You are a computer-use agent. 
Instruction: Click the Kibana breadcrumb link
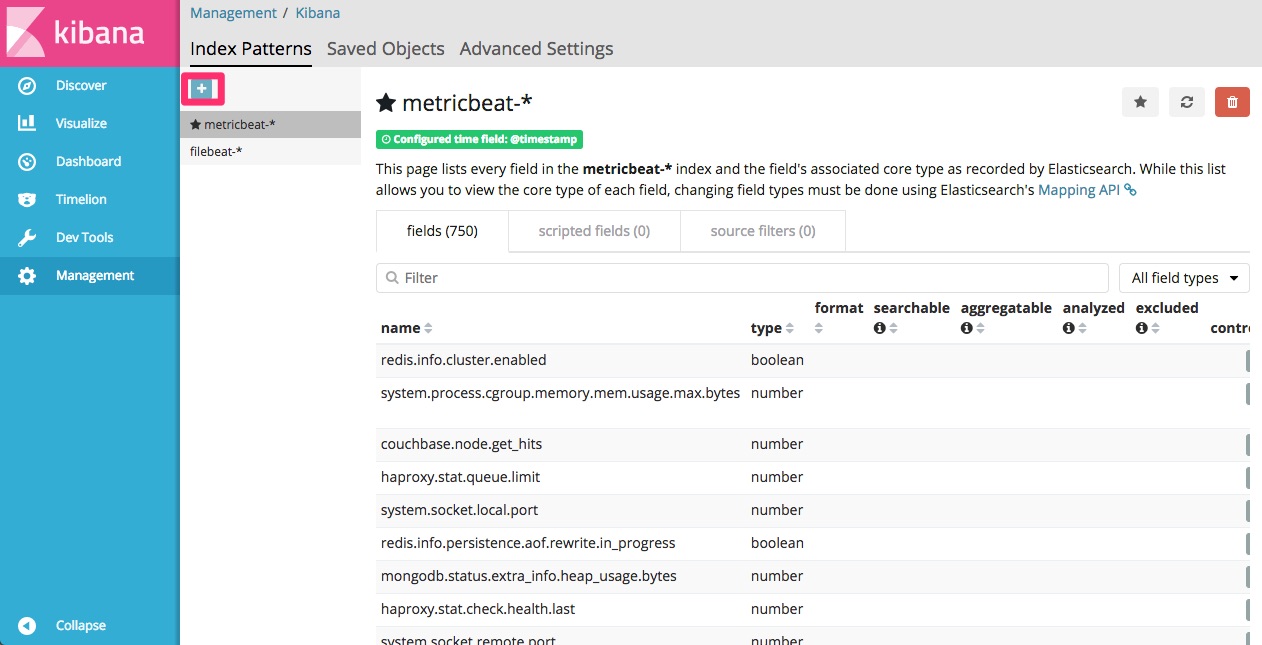point(318,13)
